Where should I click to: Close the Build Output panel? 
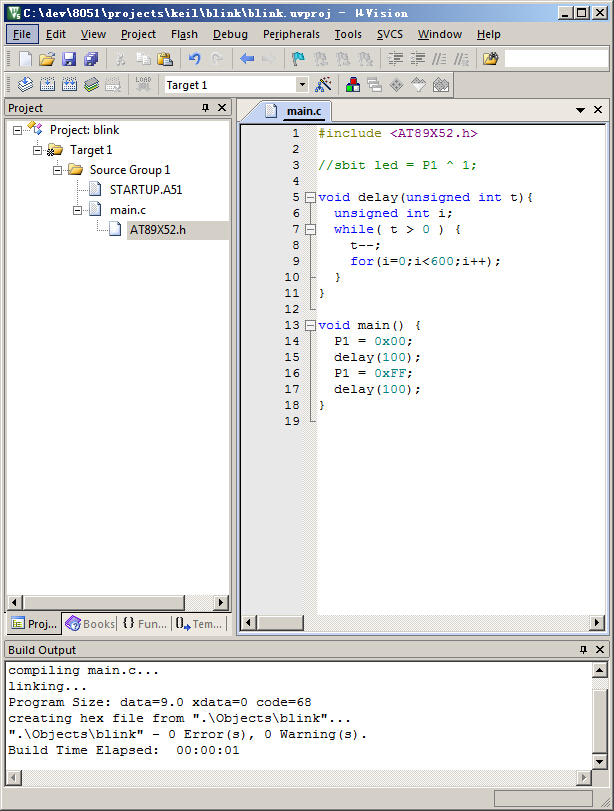pyautogui.click(x=600, y=650)
